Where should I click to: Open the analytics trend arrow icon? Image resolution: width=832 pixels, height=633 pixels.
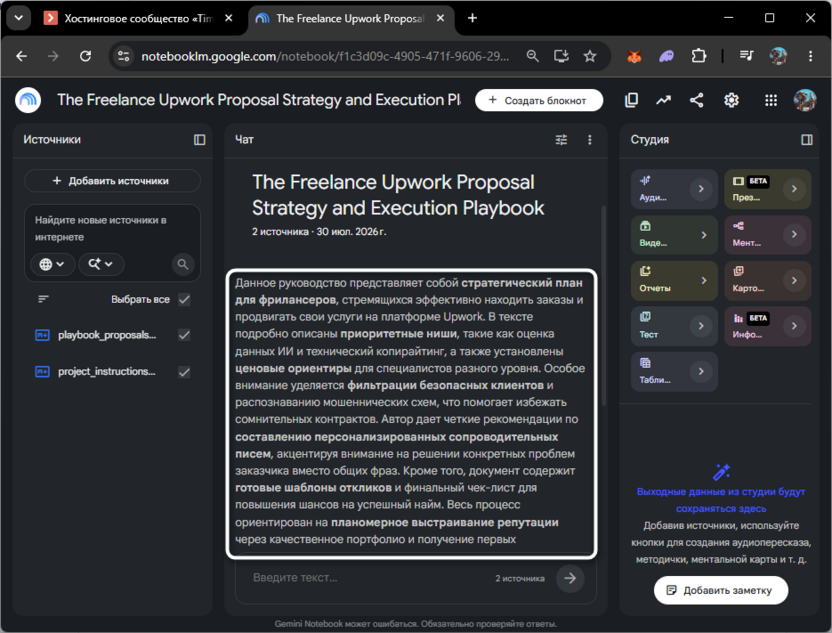click(x=663, y=100)
